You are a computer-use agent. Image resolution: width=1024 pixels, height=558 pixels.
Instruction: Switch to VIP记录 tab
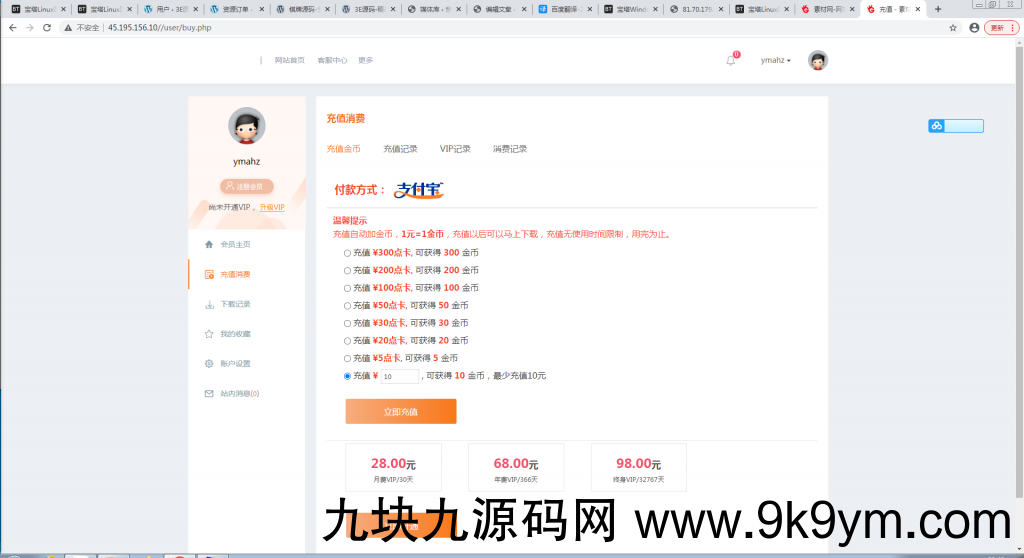pos(455,149)
